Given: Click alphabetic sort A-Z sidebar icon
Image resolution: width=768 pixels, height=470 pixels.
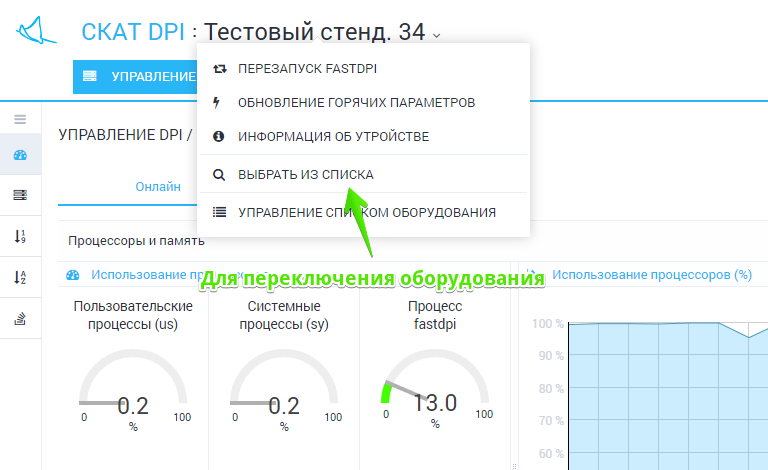Looking at the screenshot, I should [x=20, y=277].
